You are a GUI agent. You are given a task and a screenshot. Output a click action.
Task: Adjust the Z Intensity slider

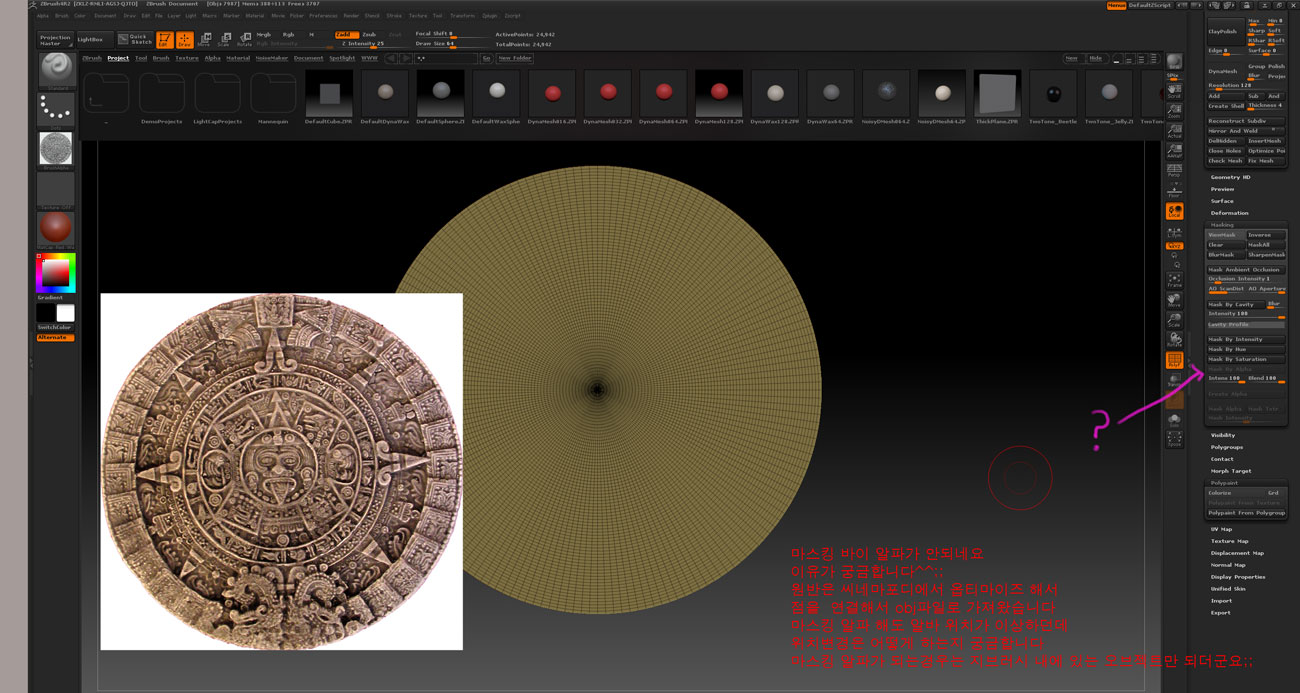coord(373,44)
